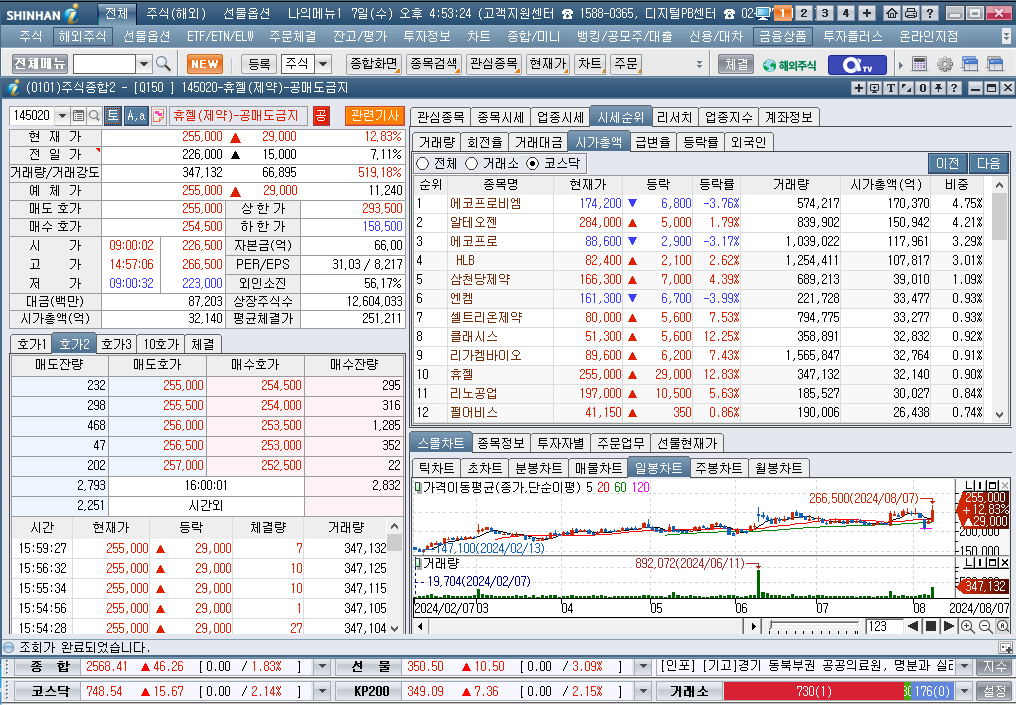Open the 해외주식 menu
Screen dimensions: 1016x705
82,36
